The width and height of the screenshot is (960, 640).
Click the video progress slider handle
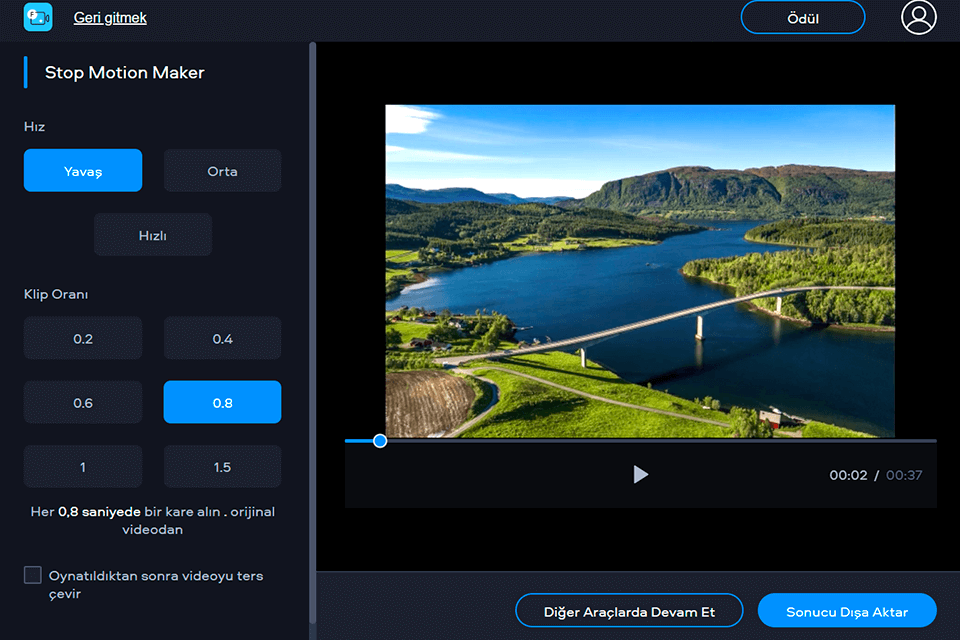[x=380, y=440]
